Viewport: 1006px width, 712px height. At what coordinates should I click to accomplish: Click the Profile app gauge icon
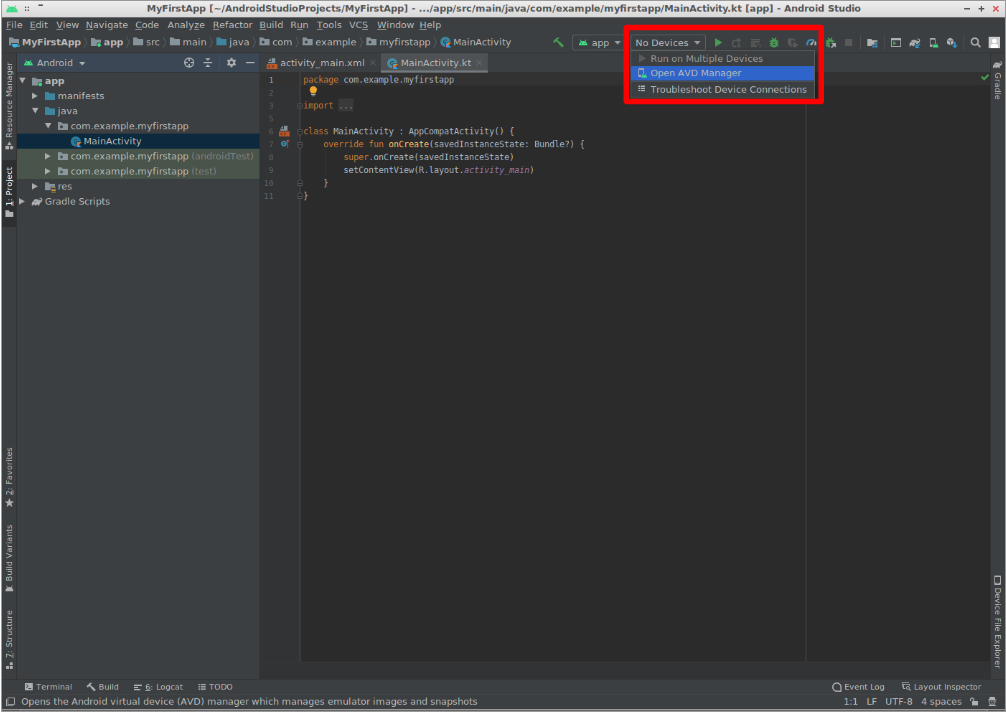[x=811, y=42]
